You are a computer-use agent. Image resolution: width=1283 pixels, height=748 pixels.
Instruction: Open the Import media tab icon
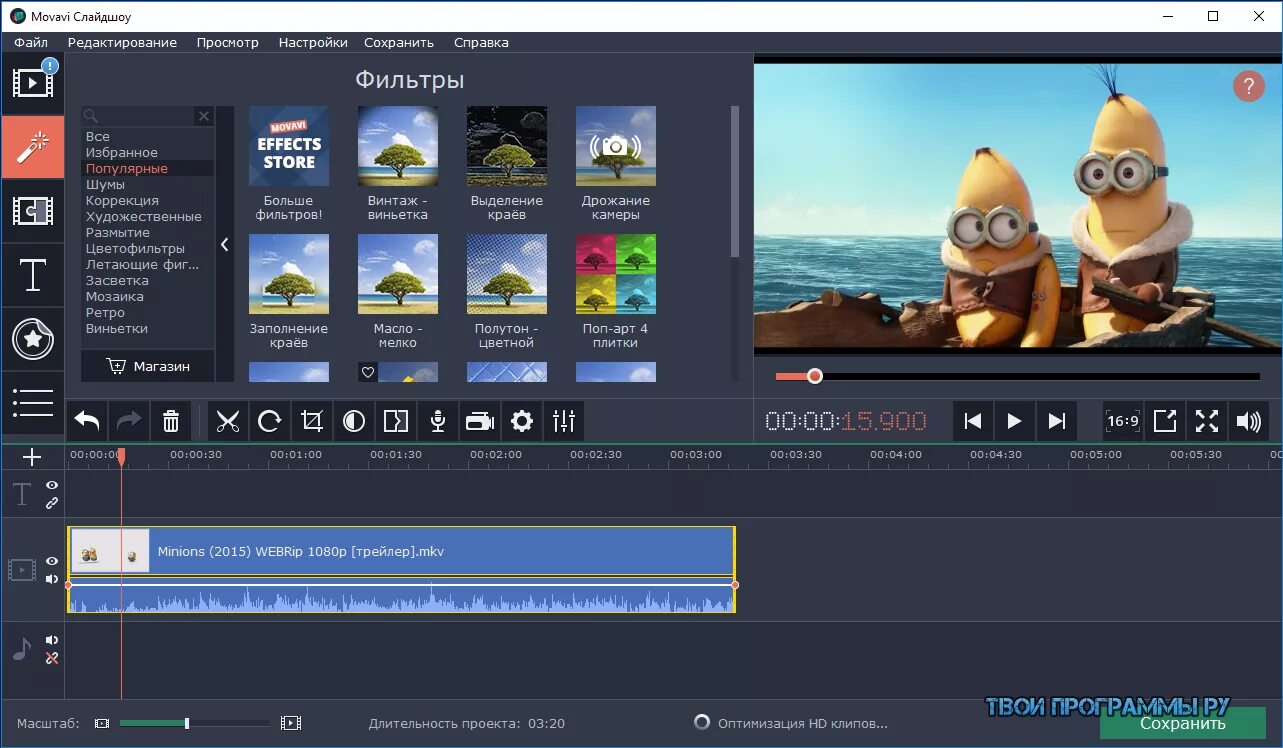coord(32,83)
